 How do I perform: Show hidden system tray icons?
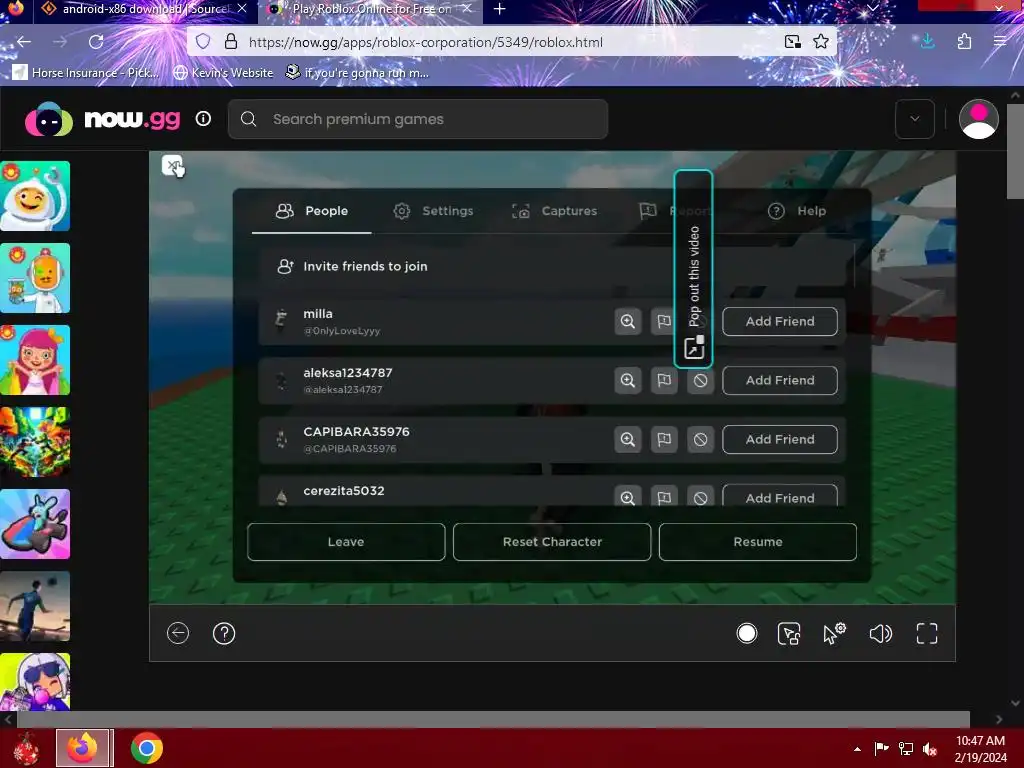(857, 749)
